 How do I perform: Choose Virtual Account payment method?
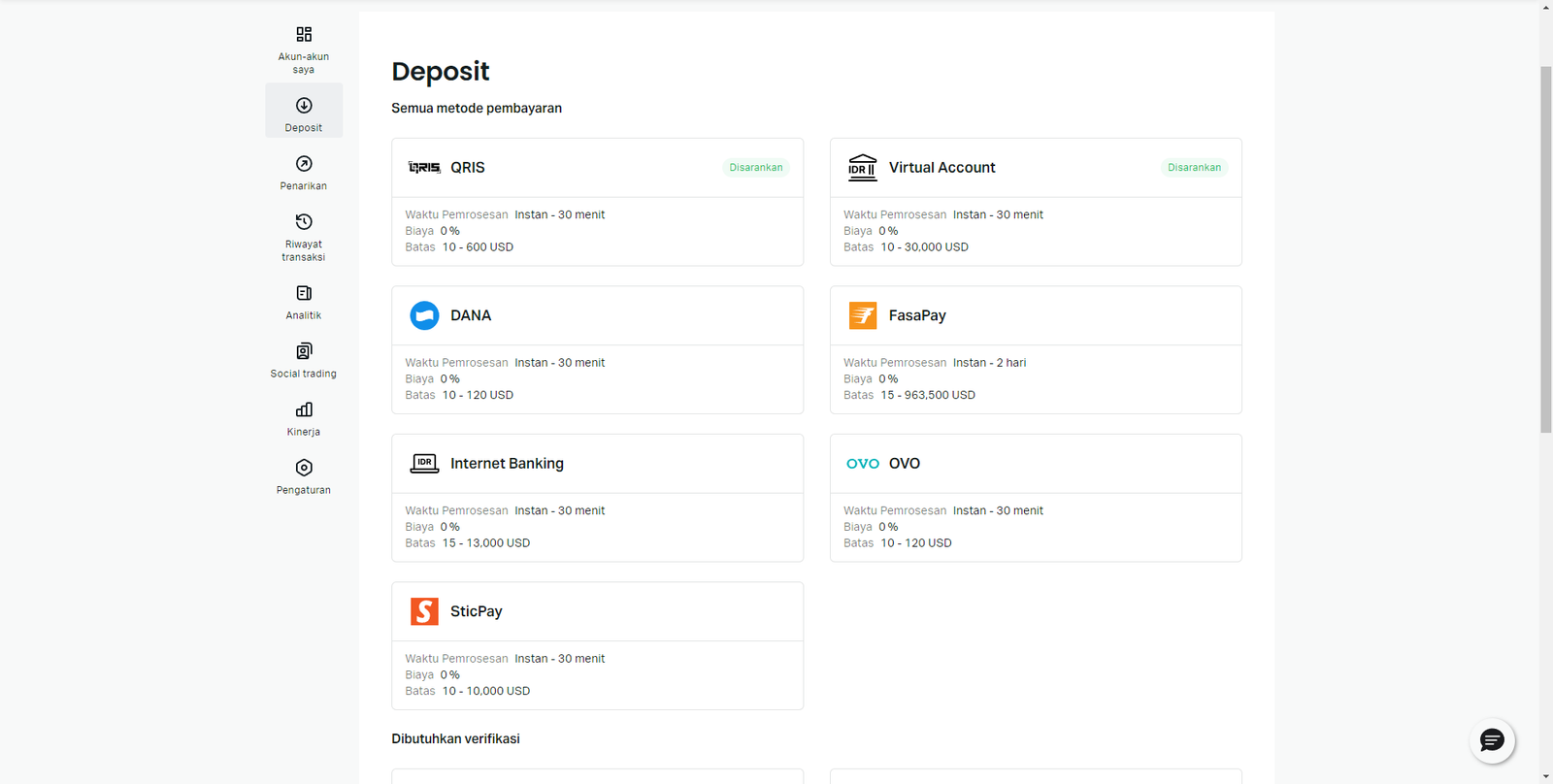click(x=942, y=168)
